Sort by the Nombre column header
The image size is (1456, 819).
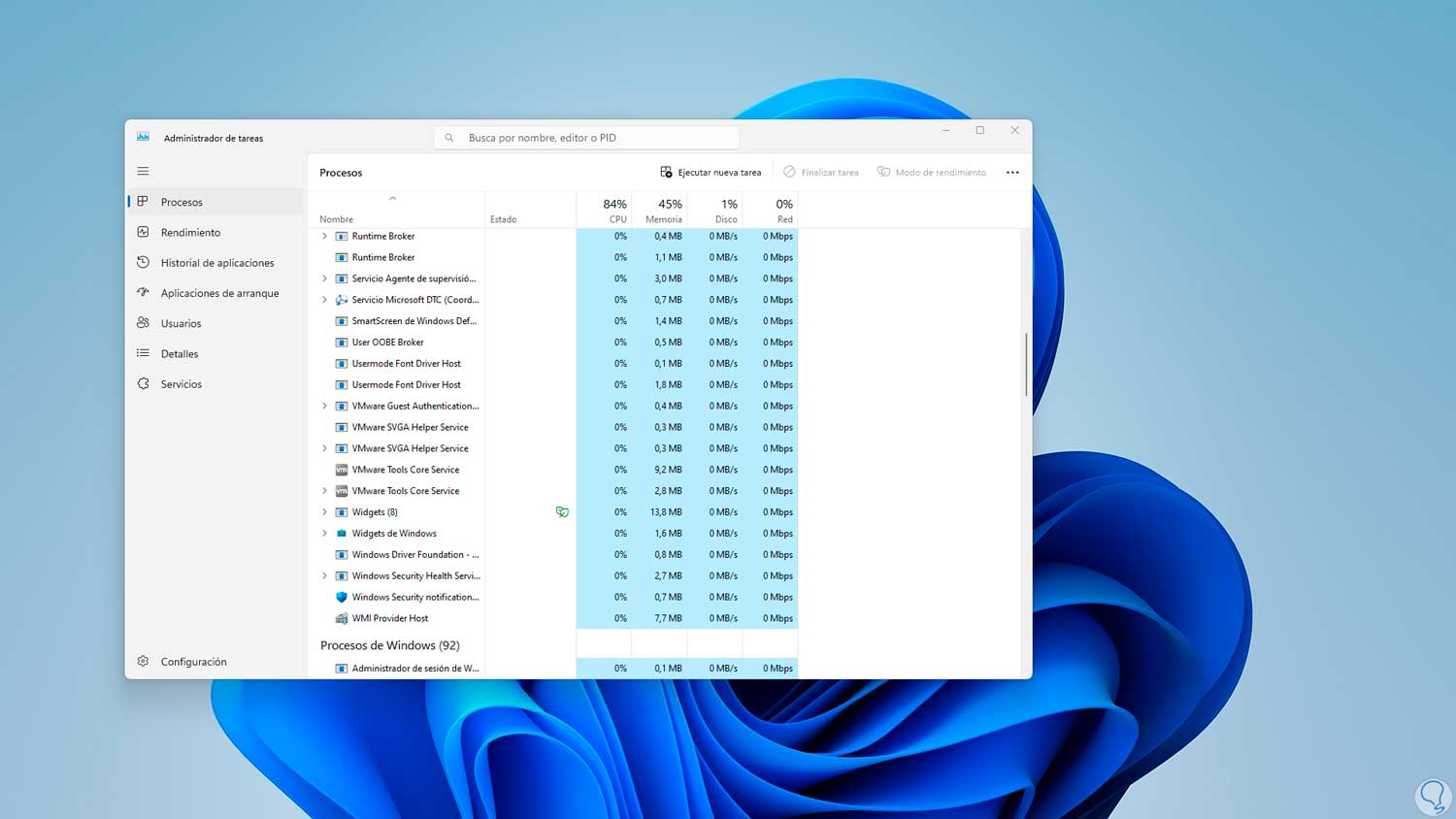pyautogui.click(x=396, y=211)
